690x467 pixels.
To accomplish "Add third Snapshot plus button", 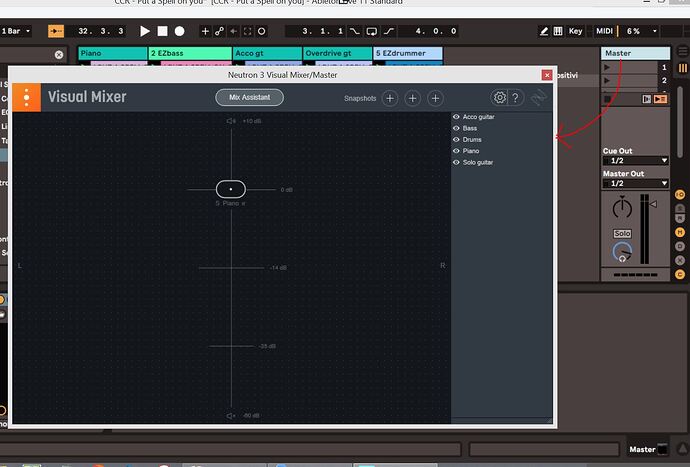I will coord(435,98).
